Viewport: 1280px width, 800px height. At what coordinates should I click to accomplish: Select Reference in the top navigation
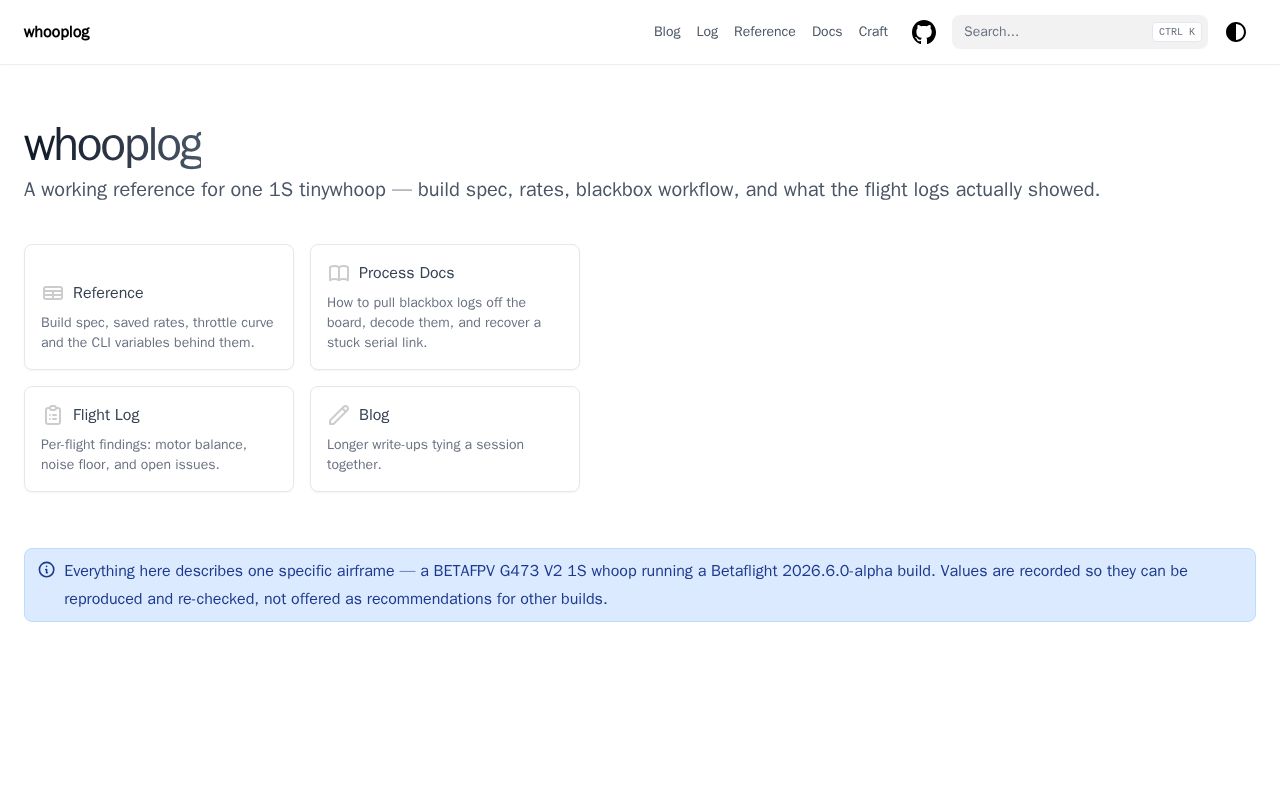pyautogui.click(x=765, y=32)
